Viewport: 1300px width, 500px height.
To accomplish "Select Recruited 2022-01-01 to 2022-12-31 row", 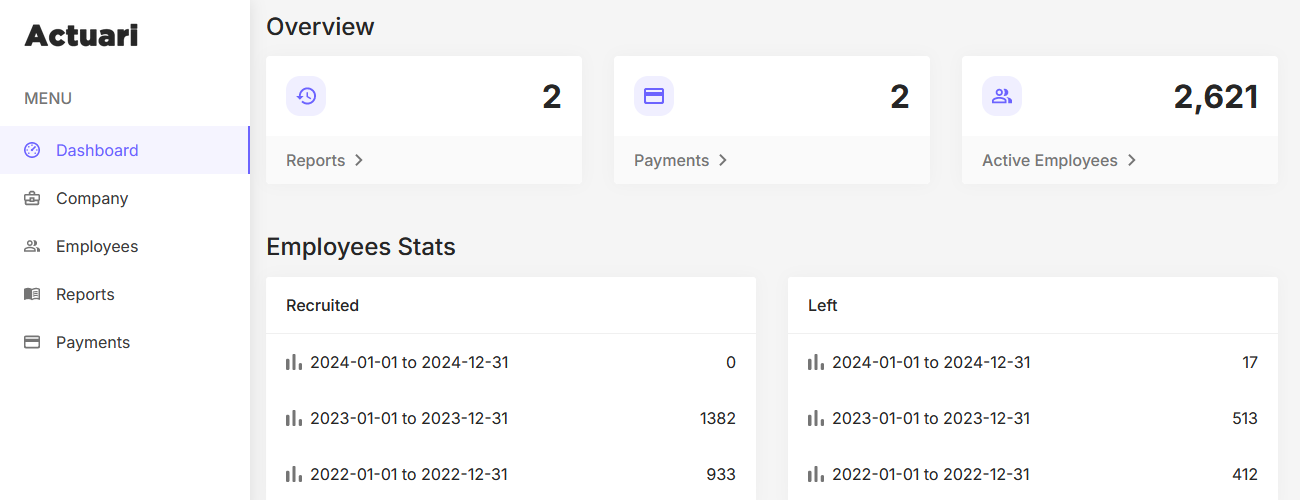I will pyautogui.click(x=511, y=474).
